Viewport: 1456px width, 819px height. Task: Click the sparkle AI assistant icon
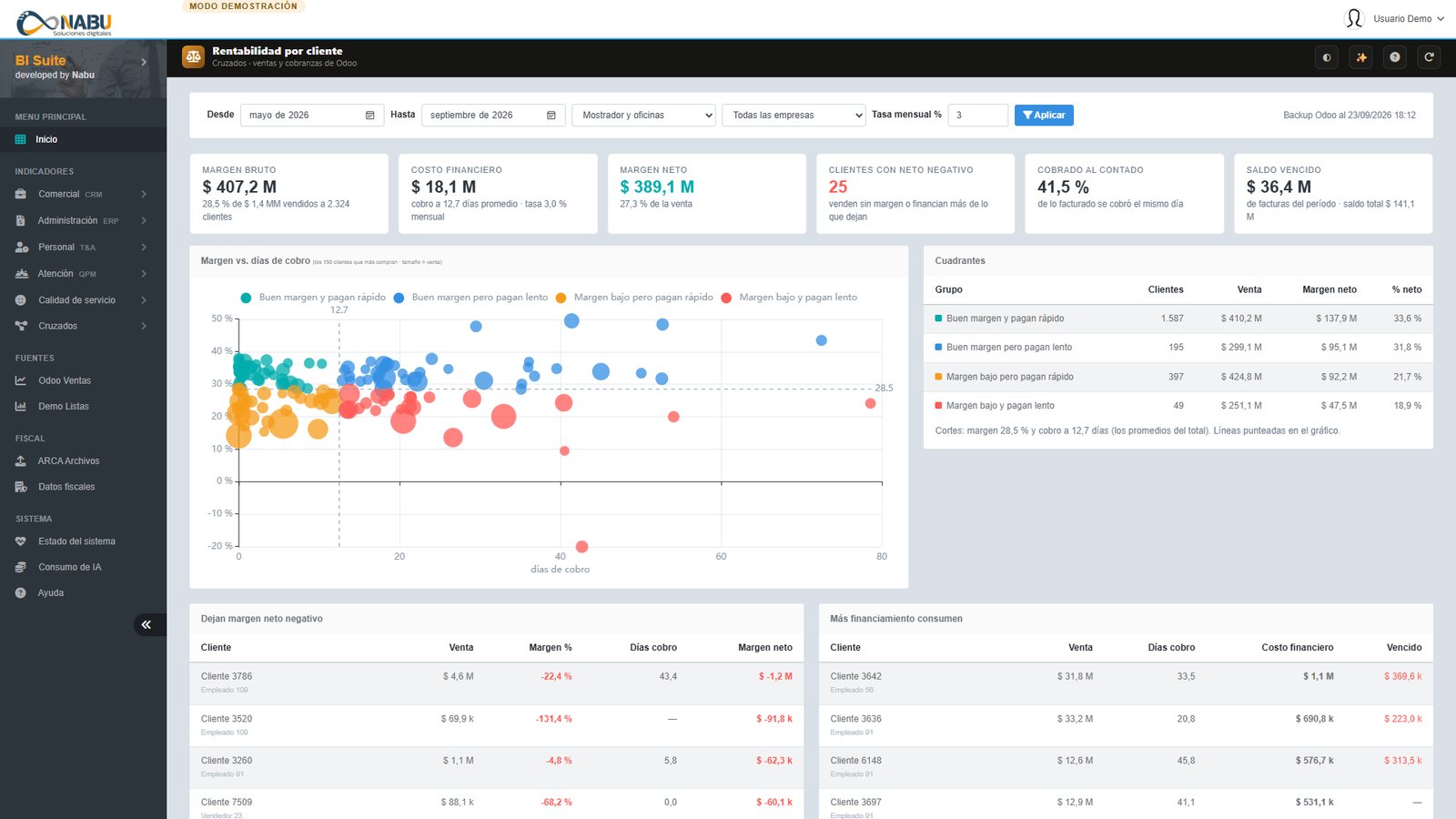(1361, 57)
